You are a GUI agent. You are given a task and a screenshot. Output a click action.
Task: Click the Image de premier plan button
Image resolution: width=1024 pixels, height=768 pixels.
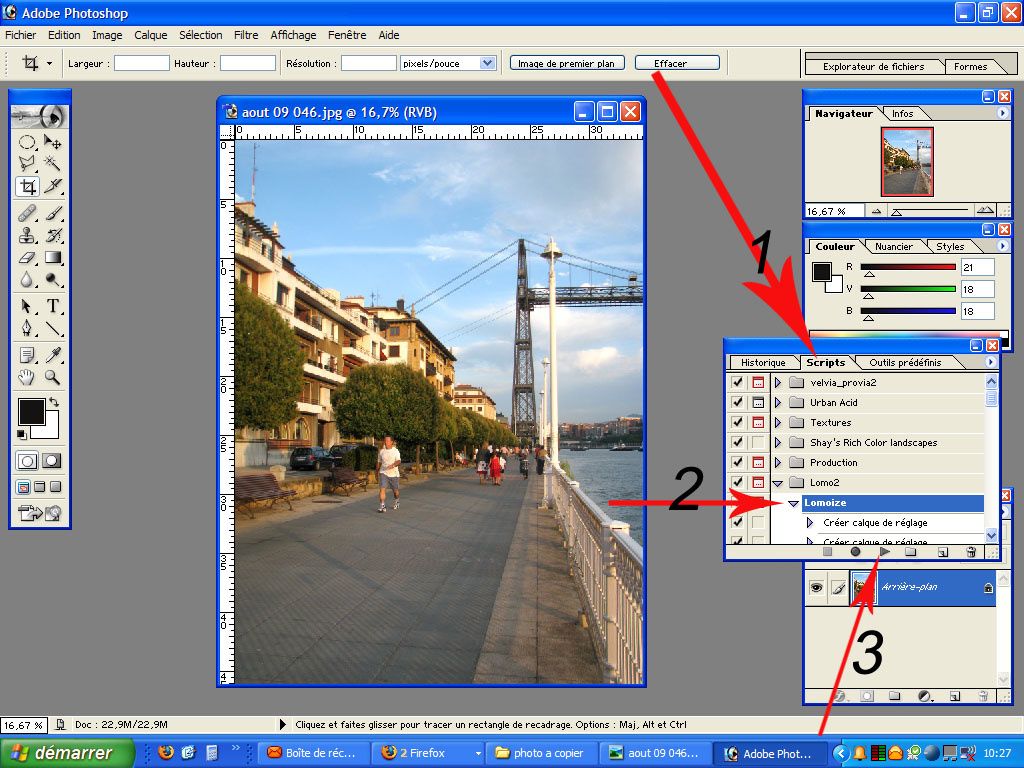click(x=566, y=63)
